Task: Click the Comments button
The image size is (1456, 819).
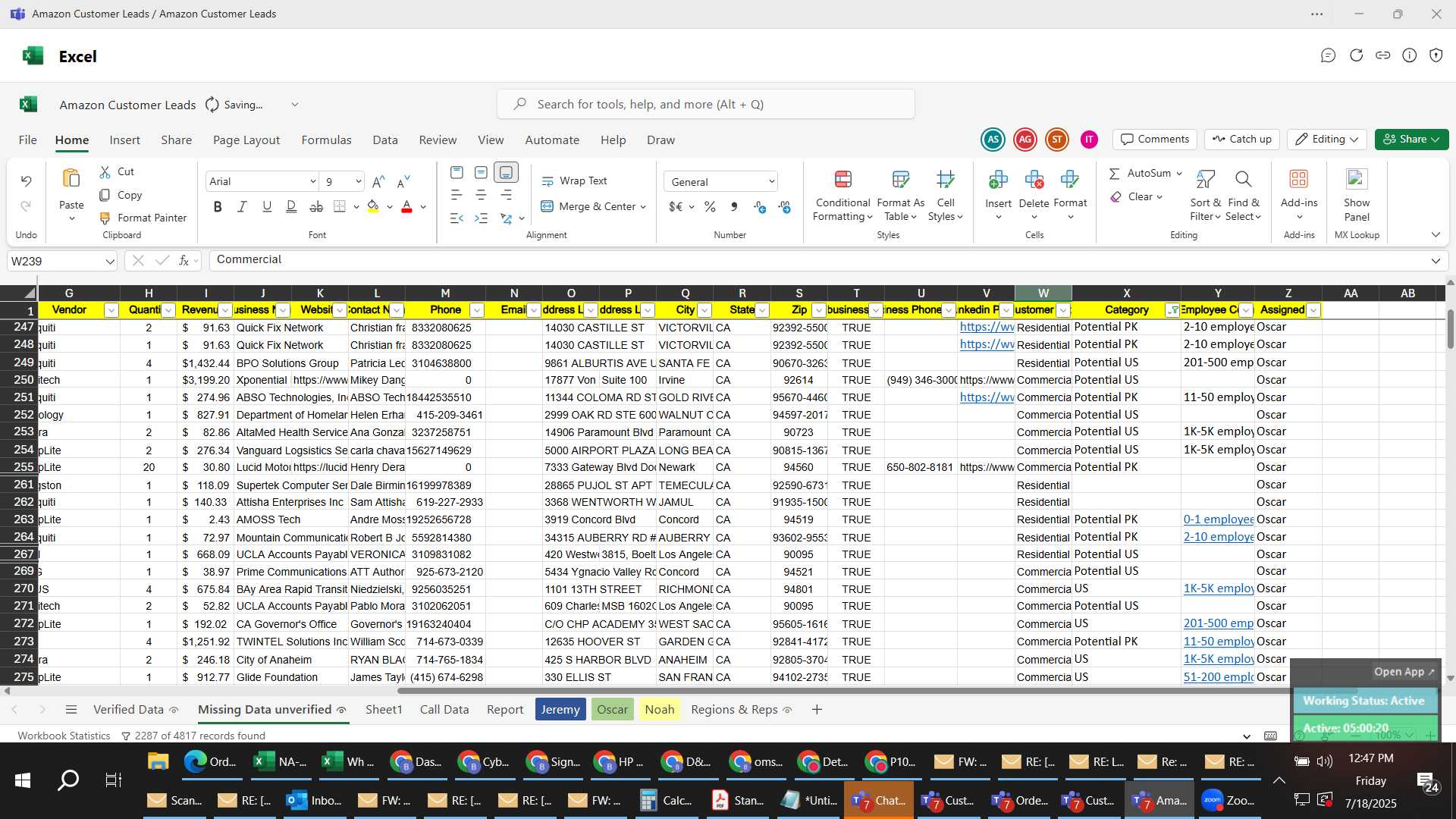Action: (1155, 140)
